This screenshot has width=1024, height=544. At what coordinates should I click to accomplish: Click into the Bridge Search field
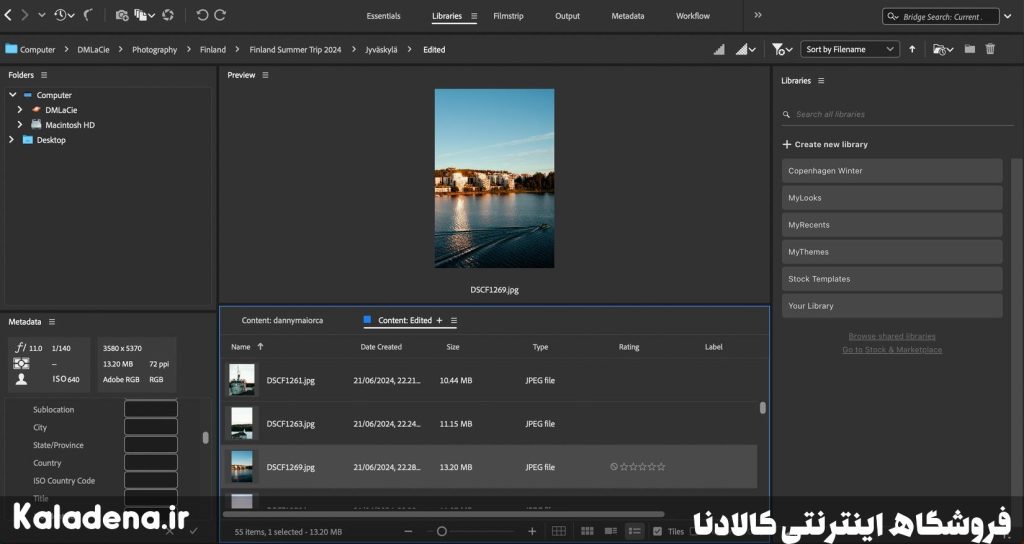coord(940,16)
